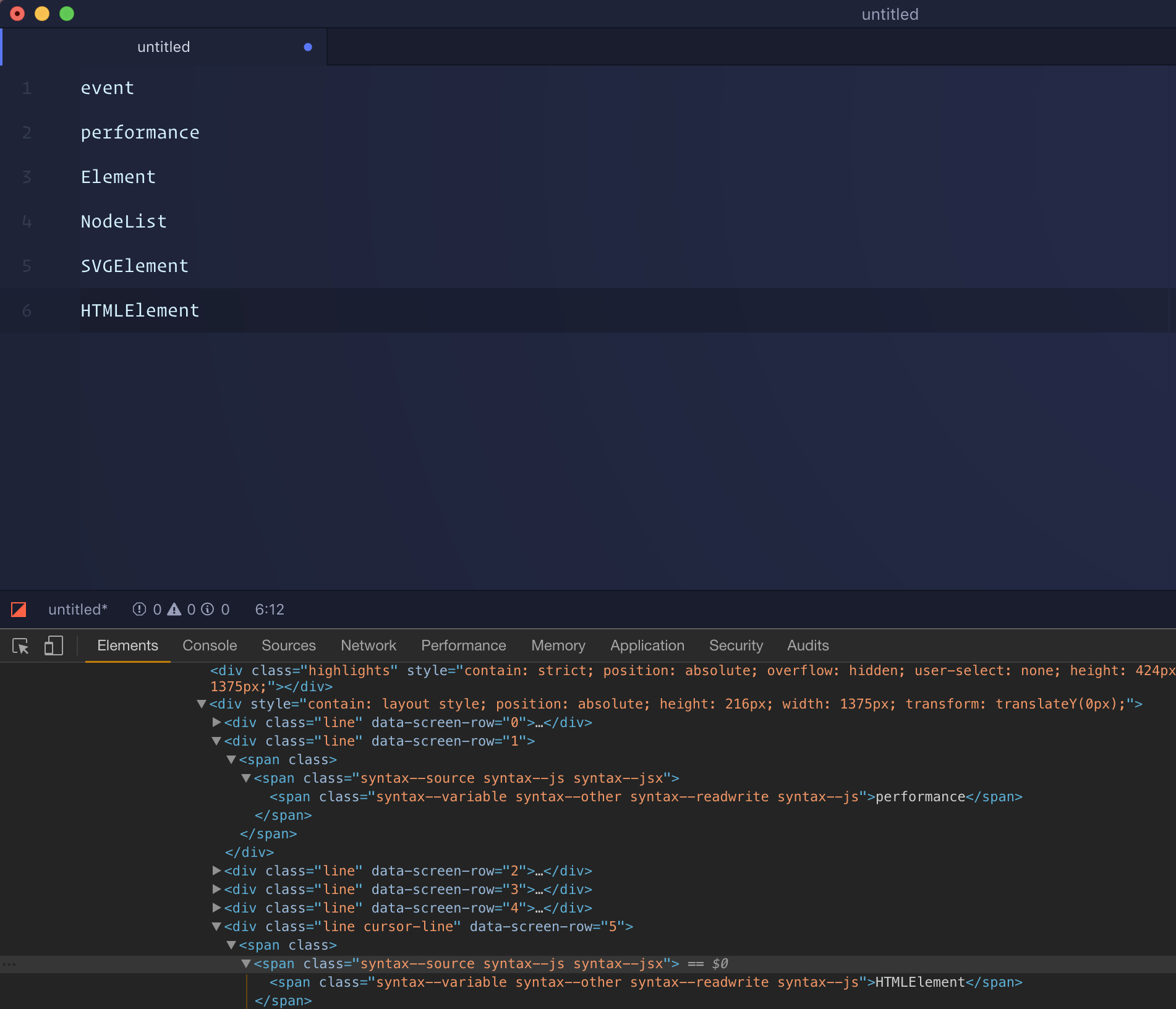1176x1009 pixels.
Task: Open the Performance tab
Action: [464, 645]
